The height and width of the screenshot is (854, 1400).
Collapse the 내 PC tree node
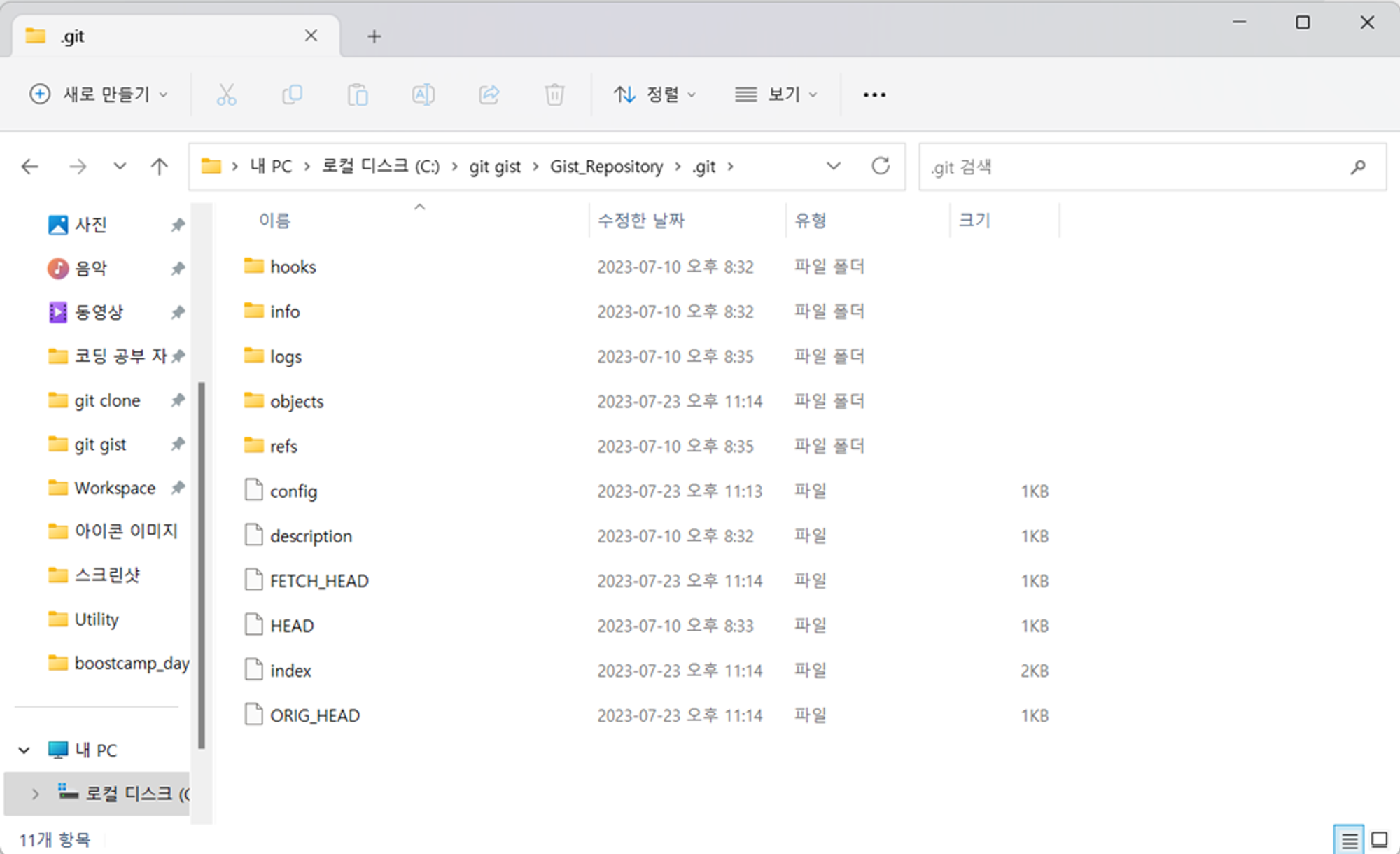(24, 750)
